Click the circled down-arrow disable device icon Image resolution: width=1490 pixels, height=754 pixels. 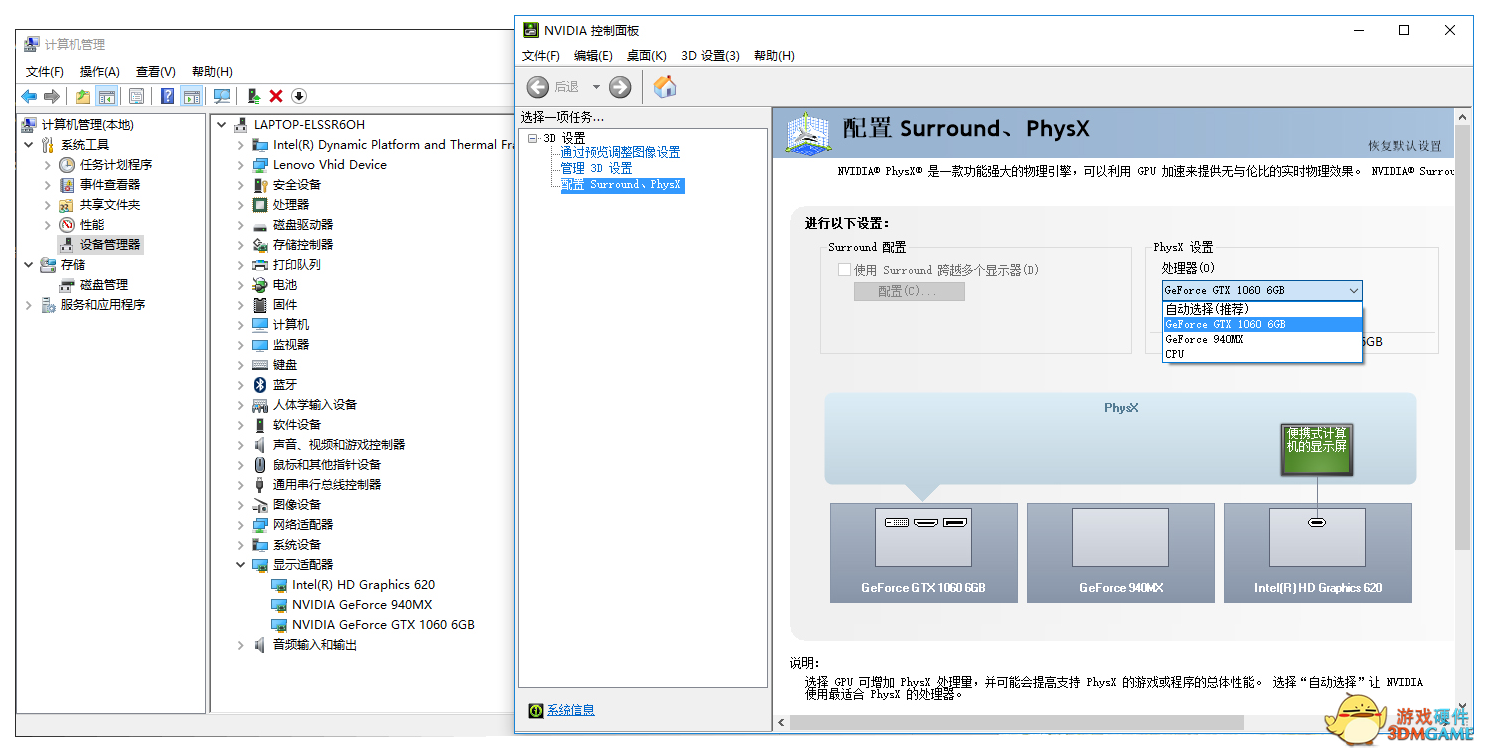point(299,96)
